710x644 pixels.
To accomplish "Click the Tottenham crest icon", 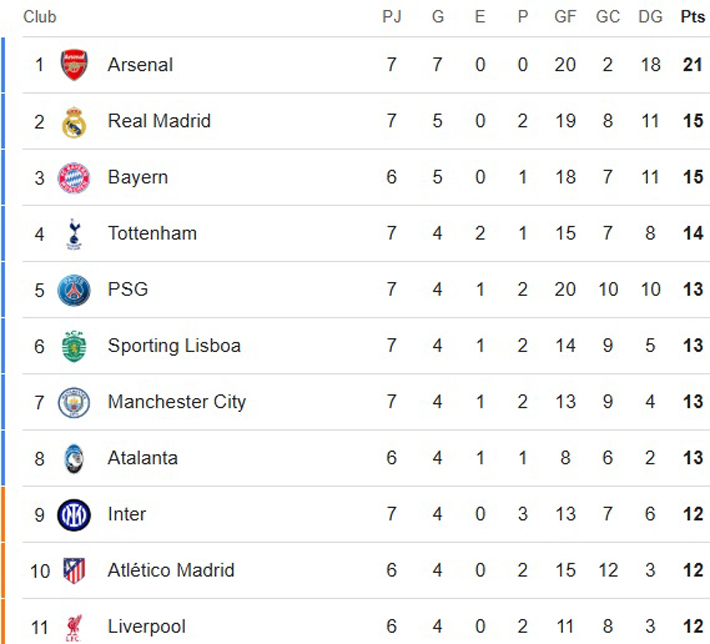I will click(74, 234).
